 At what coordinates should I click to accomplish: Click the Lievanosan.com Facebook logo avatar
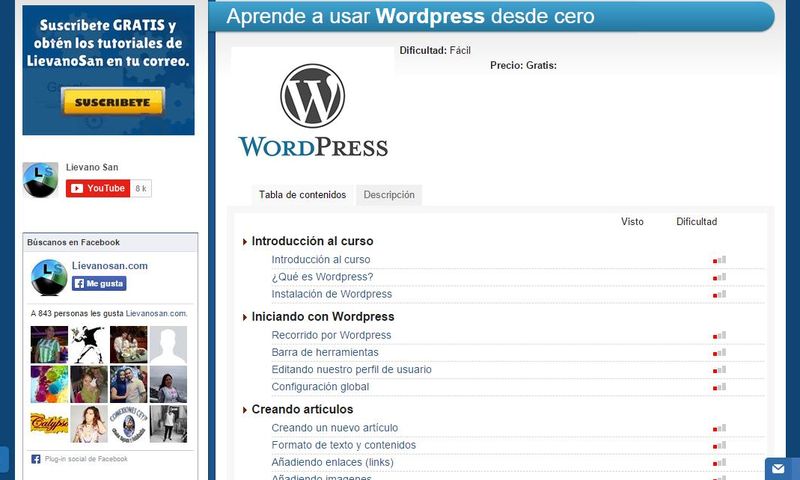49,277
